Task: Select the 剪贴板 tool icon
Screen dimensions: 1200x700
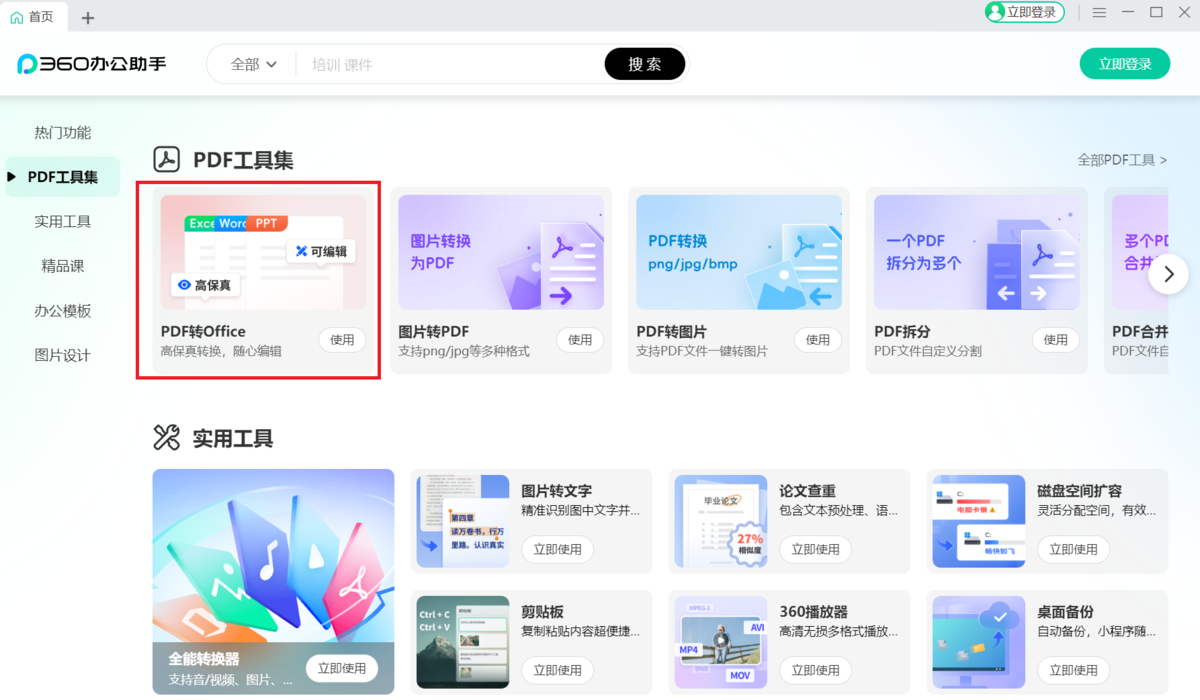Action: [462, 641]
